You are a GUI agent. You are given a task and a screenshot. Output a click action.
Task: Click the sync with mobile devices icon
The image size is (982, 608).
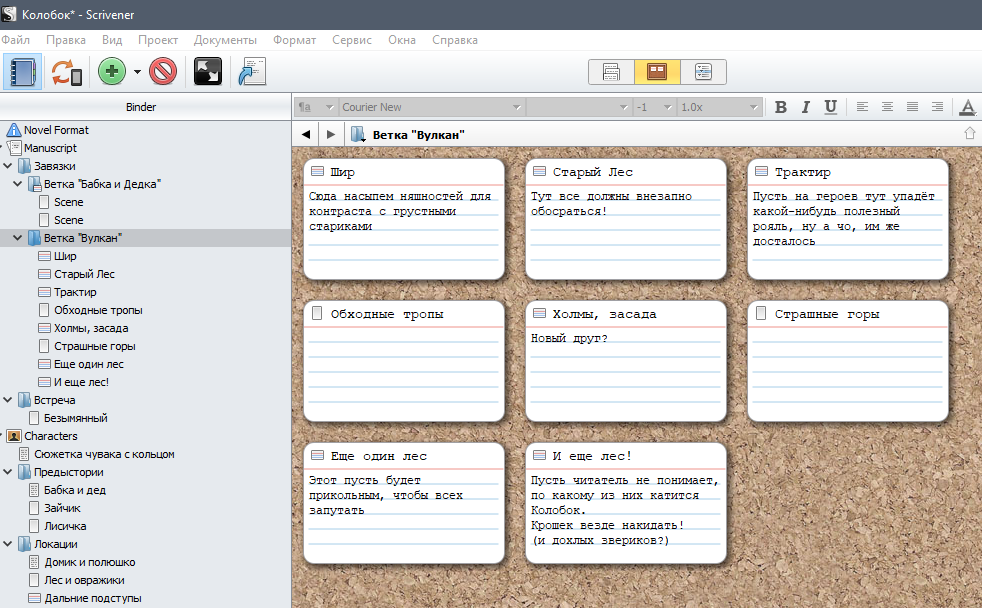click(x=67, y=72)
